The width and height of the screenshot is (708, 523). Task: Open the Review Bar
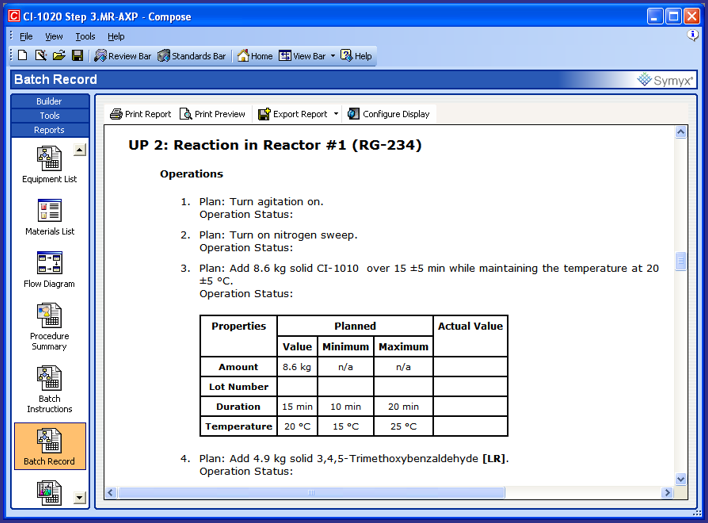point(122,56)
